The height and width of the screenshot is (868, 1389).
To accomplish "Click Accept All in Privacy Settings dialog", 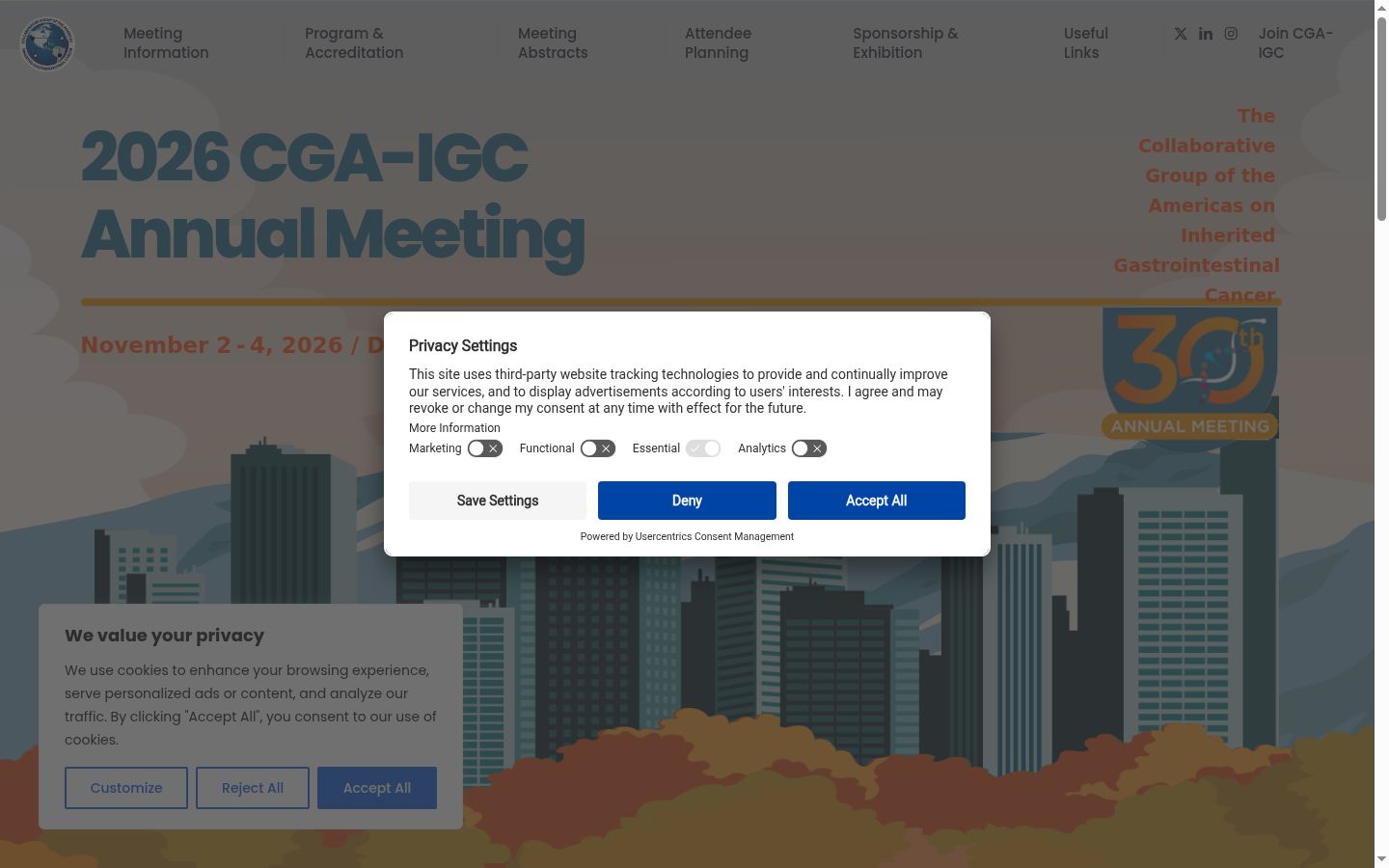I will [877, 501].
